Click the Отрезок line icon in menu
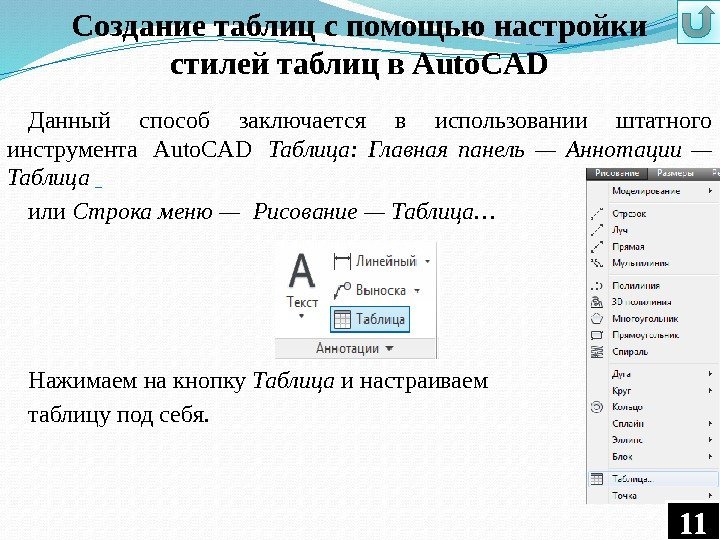Screen dimensions: 720x540 pos(596,214)
